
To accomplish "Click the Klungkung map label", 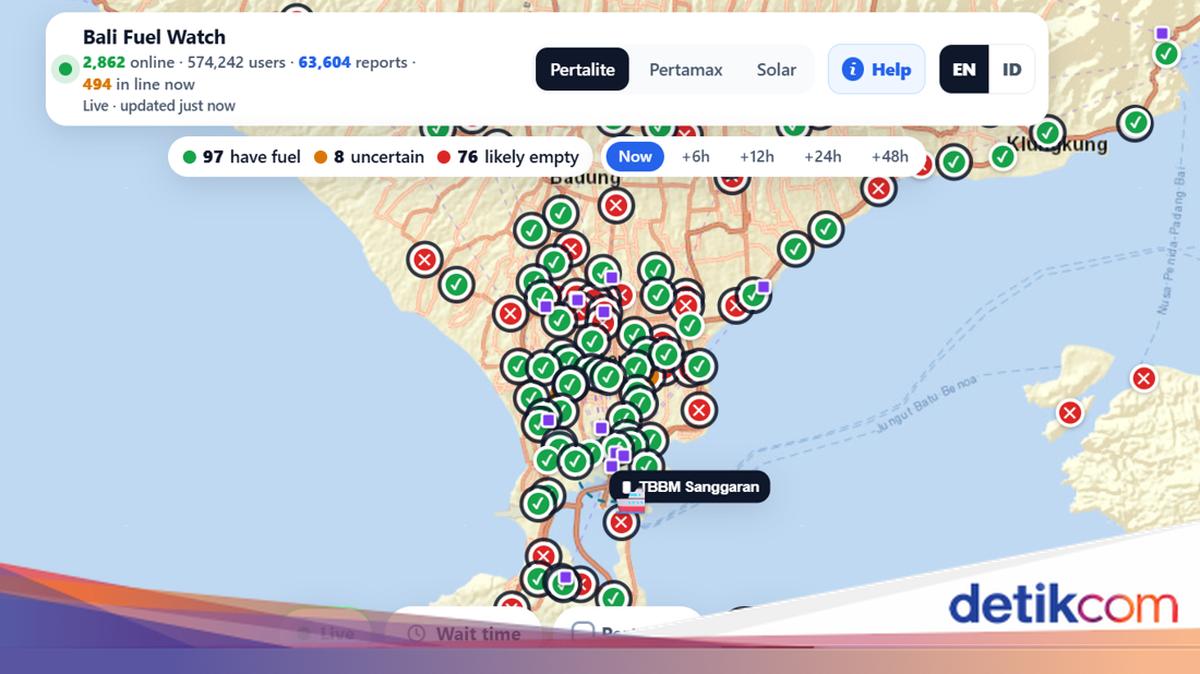I will pyautogui.click(x=1058, y=146).
